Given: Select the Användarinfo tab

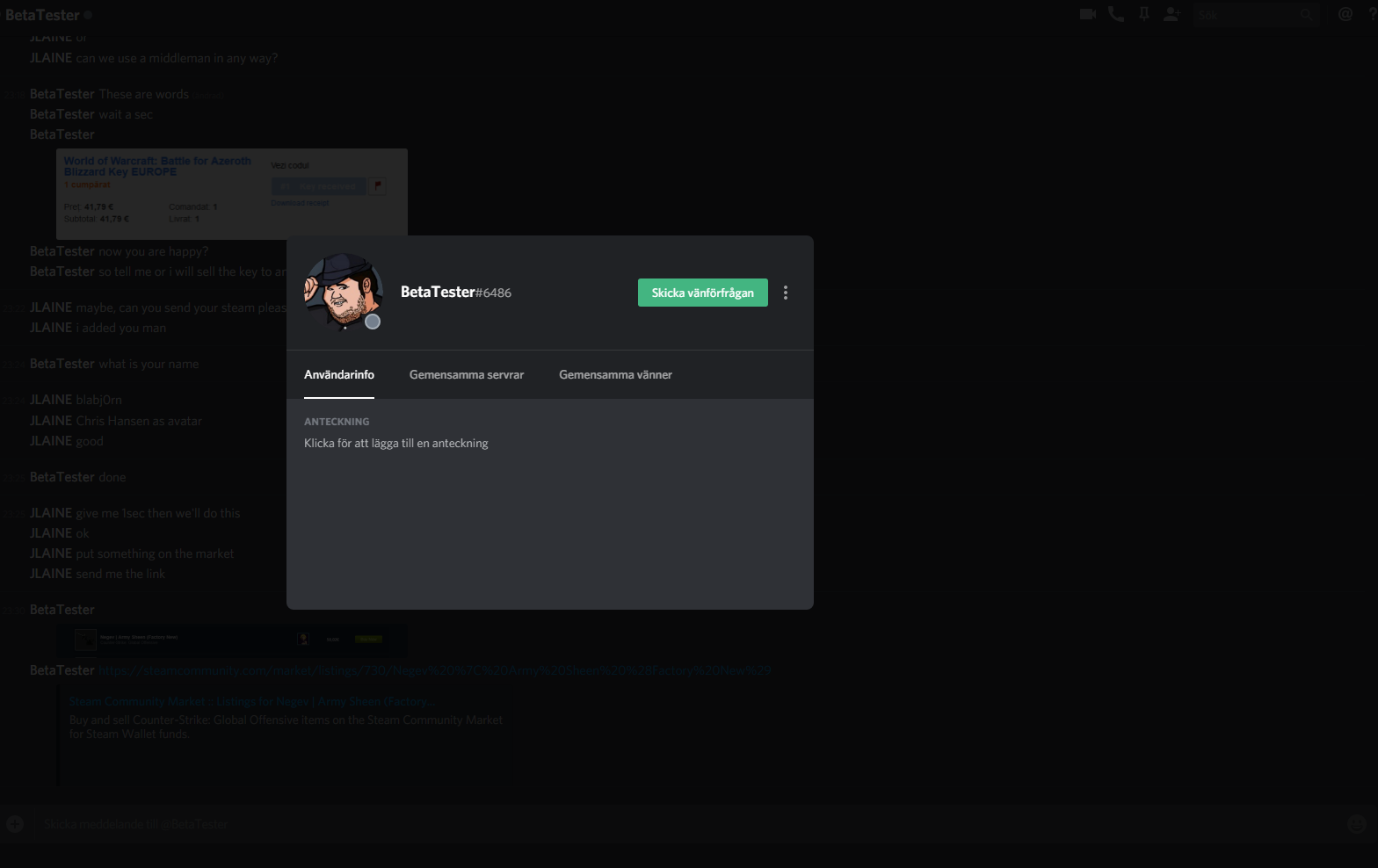Looking at the screenshot, I should (x=339, y=375).
